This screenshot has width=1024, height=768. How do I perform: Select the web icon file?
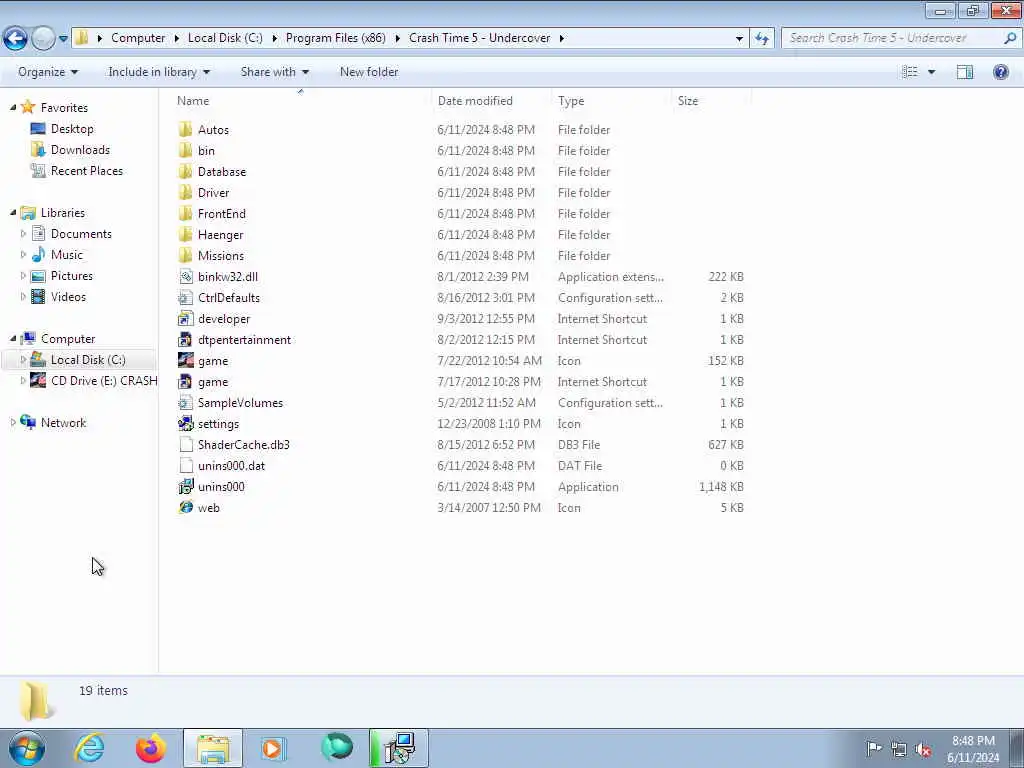tap(186, 507)
